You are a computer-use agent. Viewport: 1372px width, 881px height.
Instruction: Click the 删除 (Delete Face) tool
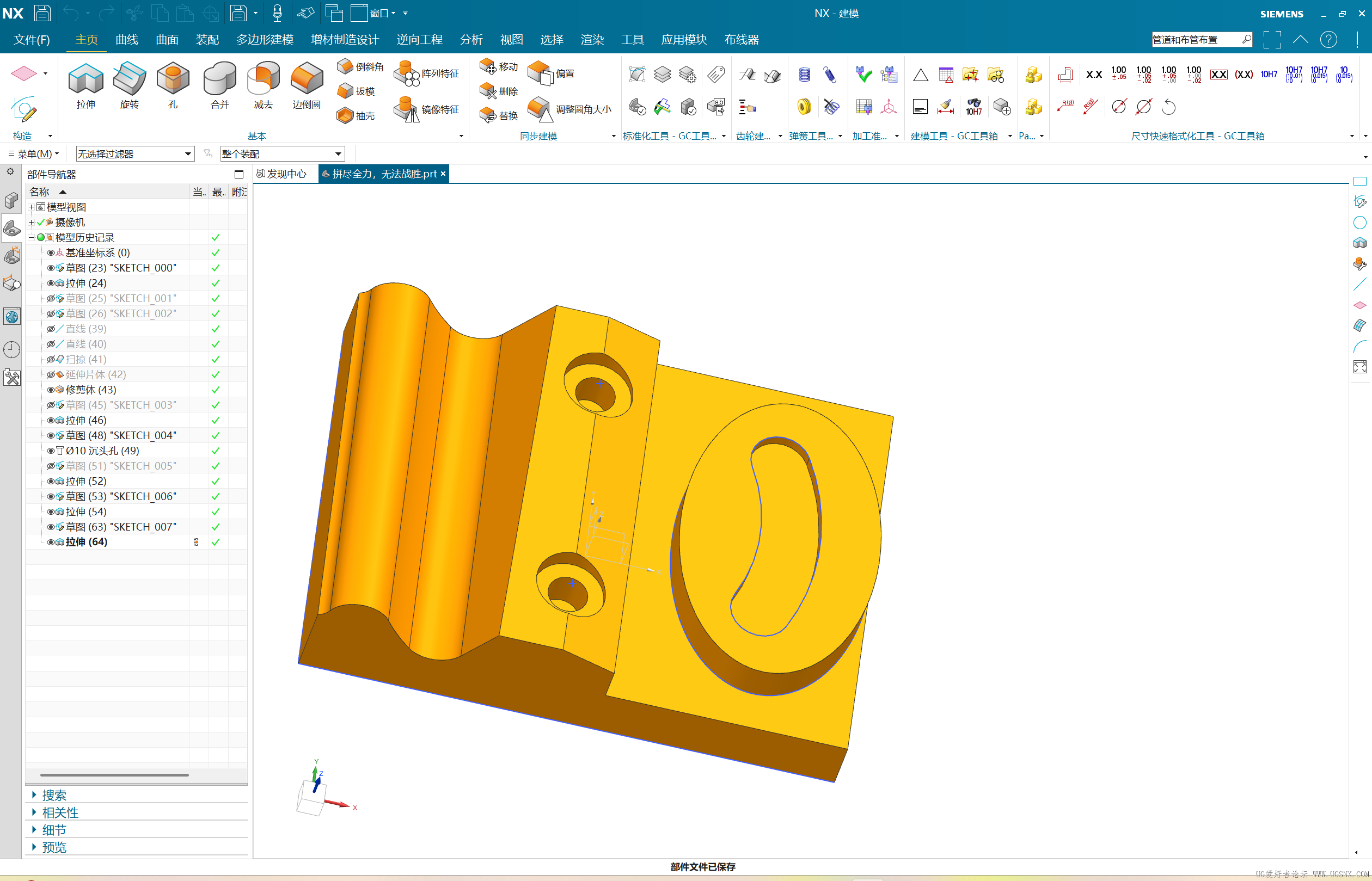click(x=499, y=91)
